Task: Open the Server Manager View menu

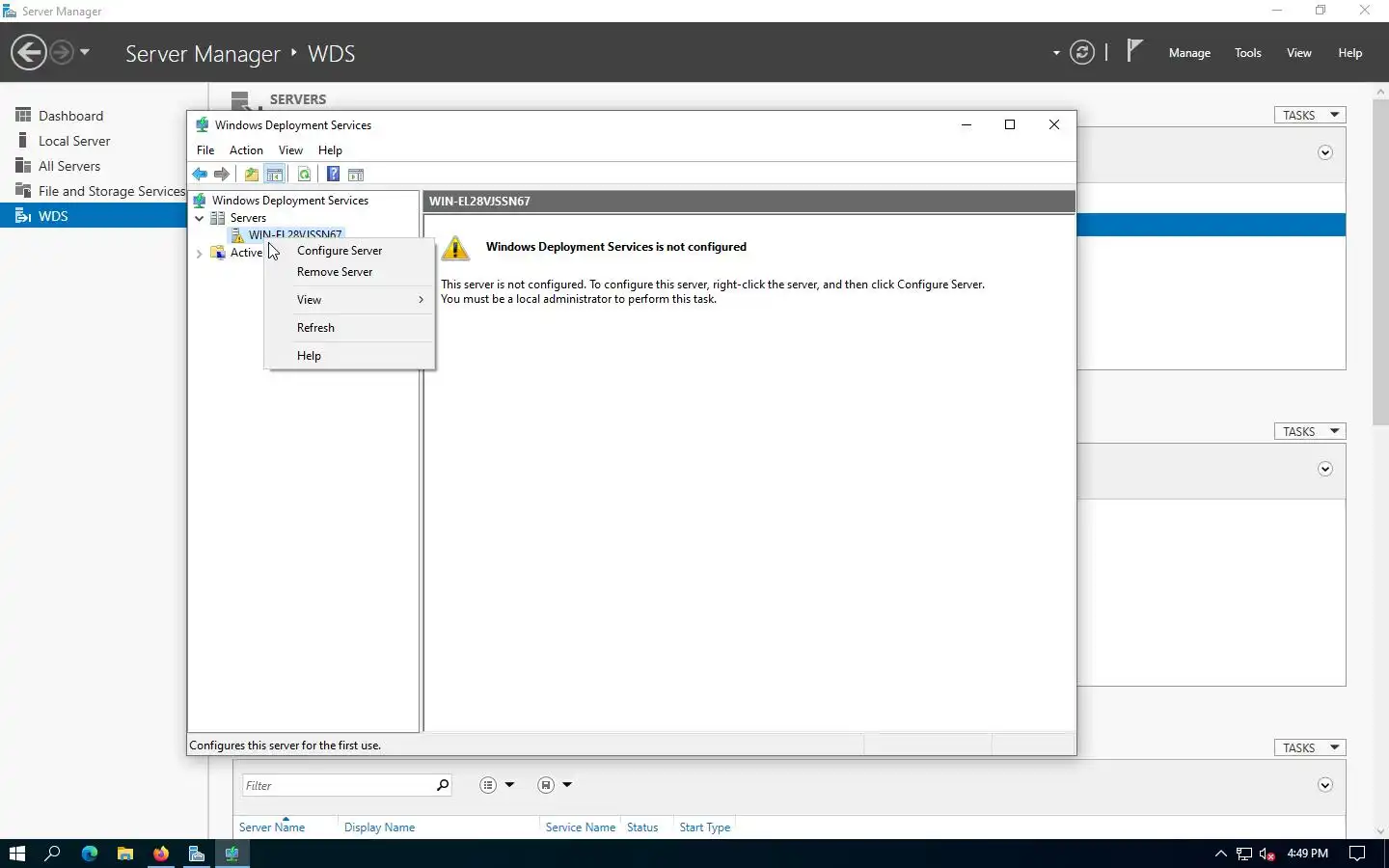Action: pyautogui.click(x=1299, y=53)
